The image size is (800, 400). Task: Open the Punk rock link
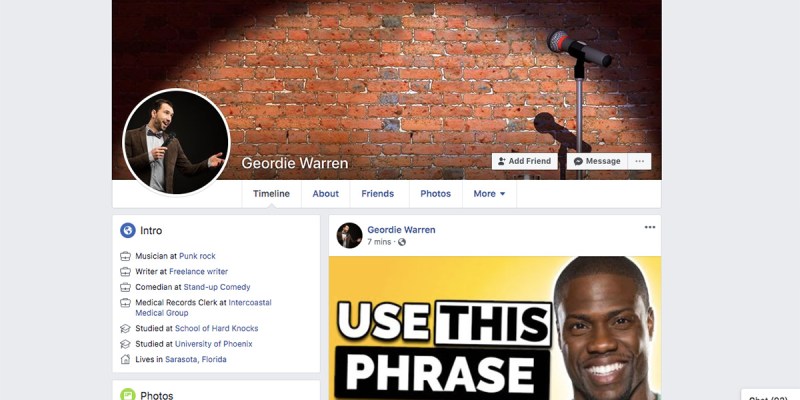tap(197, 256)
